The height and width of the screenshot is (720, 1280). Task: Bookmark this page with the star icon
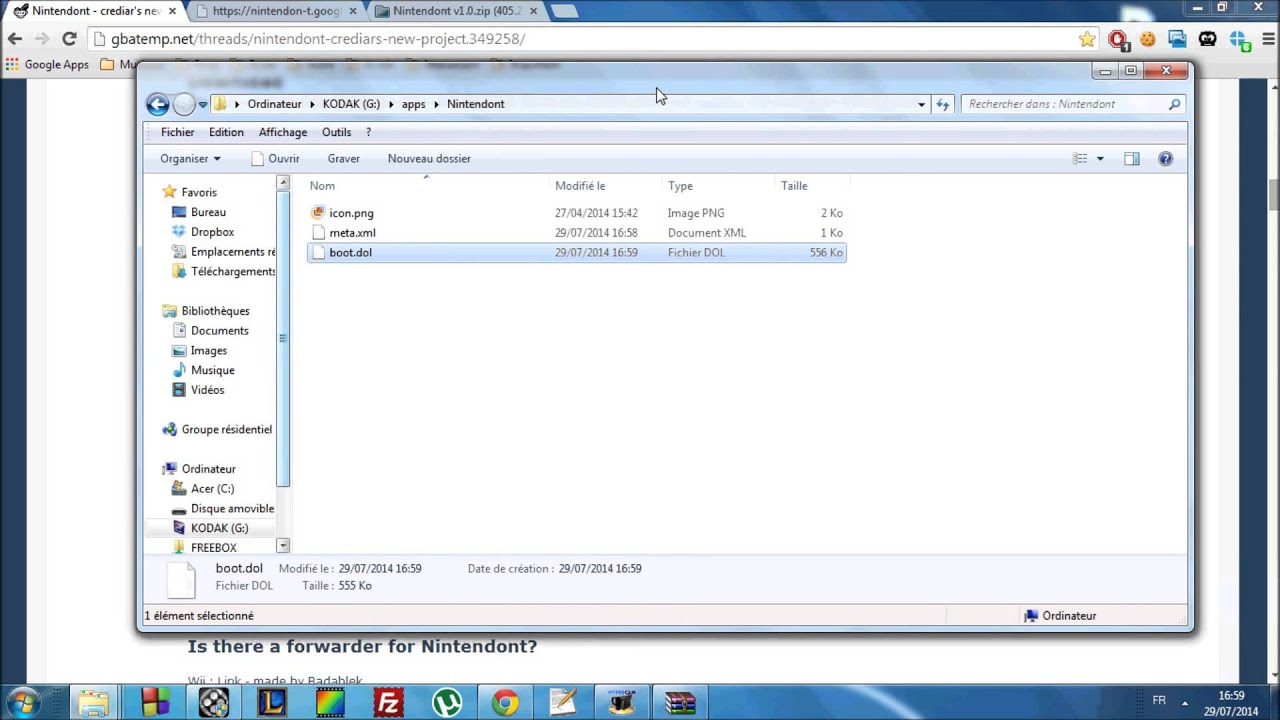pyautogui.click(x=1087, y=39)
